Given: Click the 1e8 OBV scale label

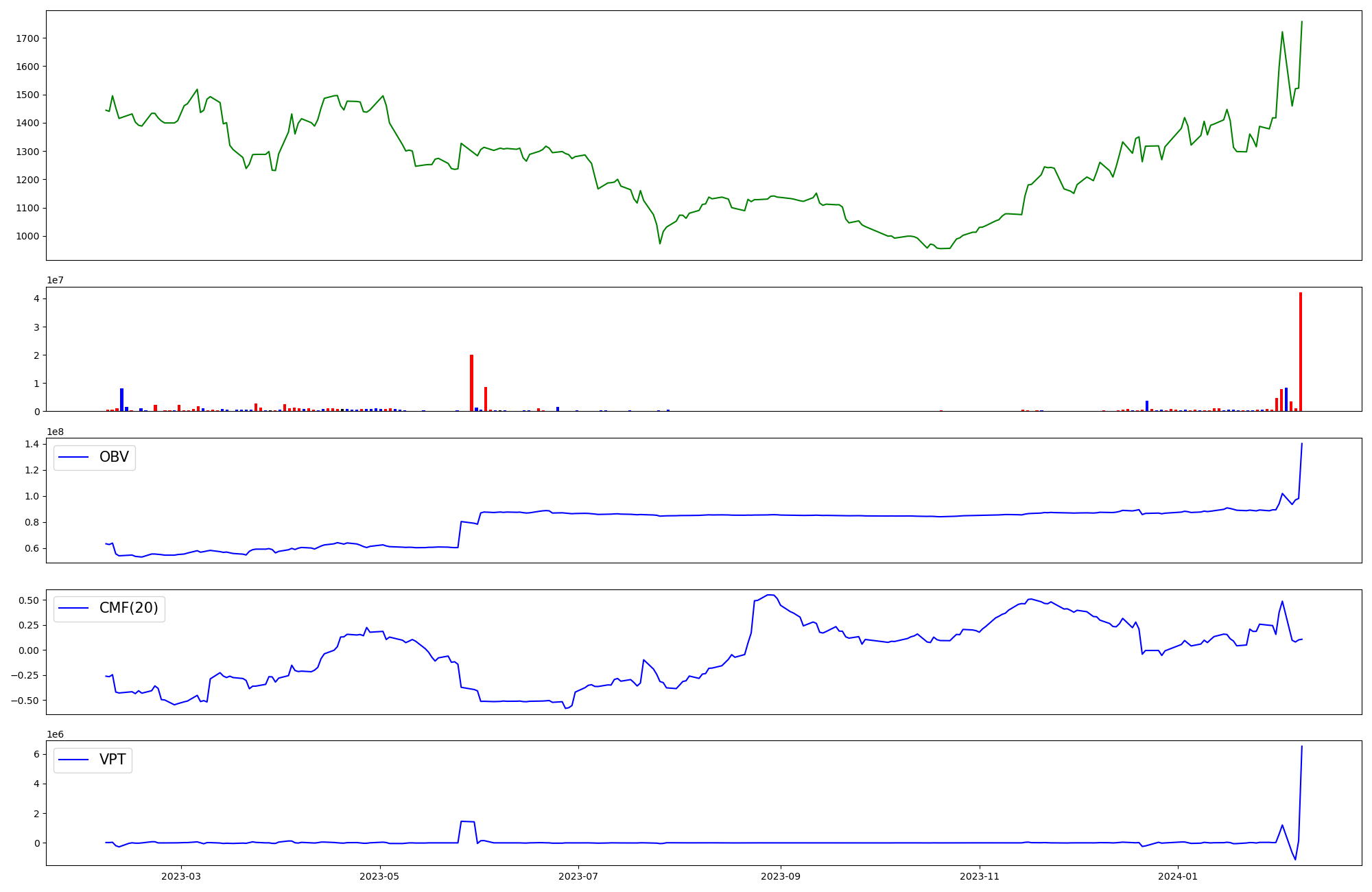Looking at the screenshot, I should click(56, 432).
